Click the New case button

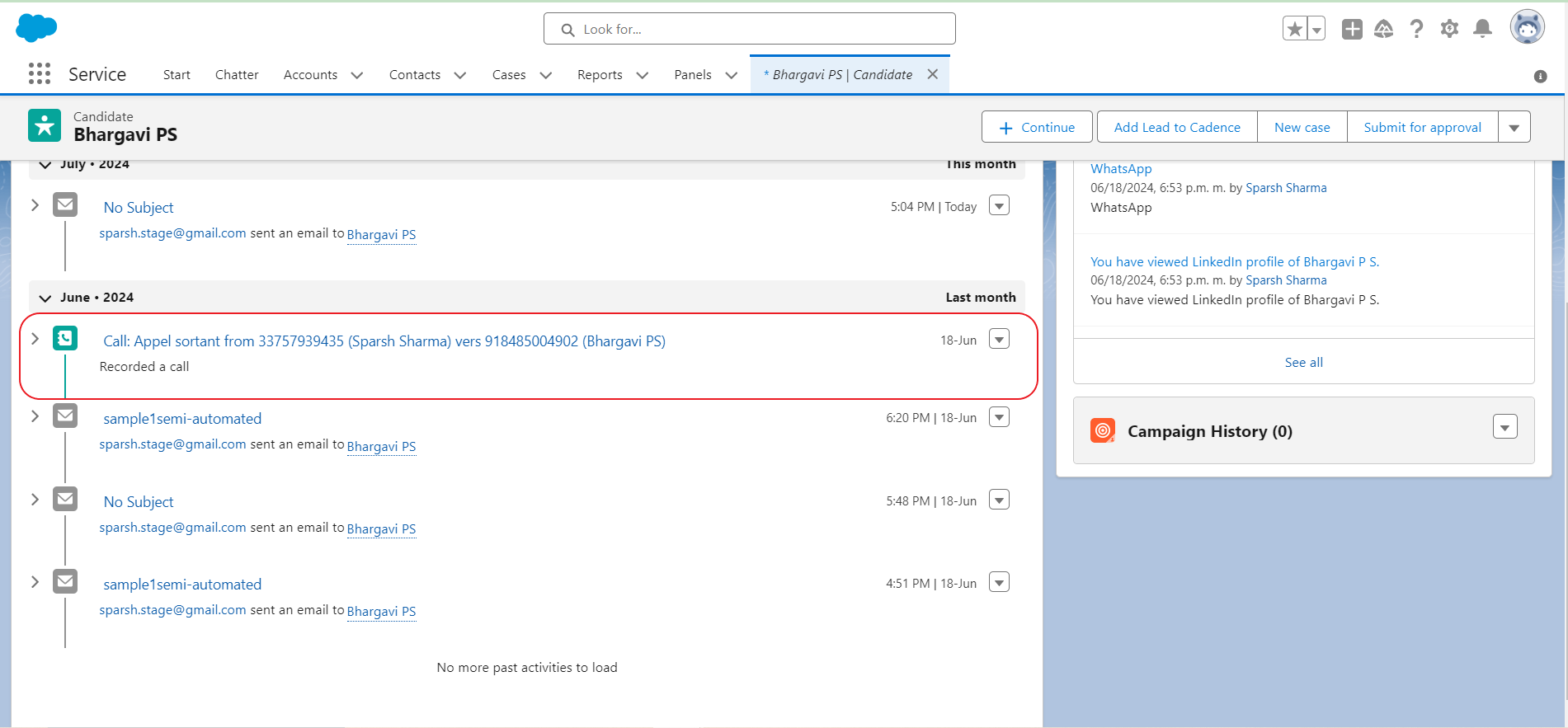click(x=1302, y=127)
